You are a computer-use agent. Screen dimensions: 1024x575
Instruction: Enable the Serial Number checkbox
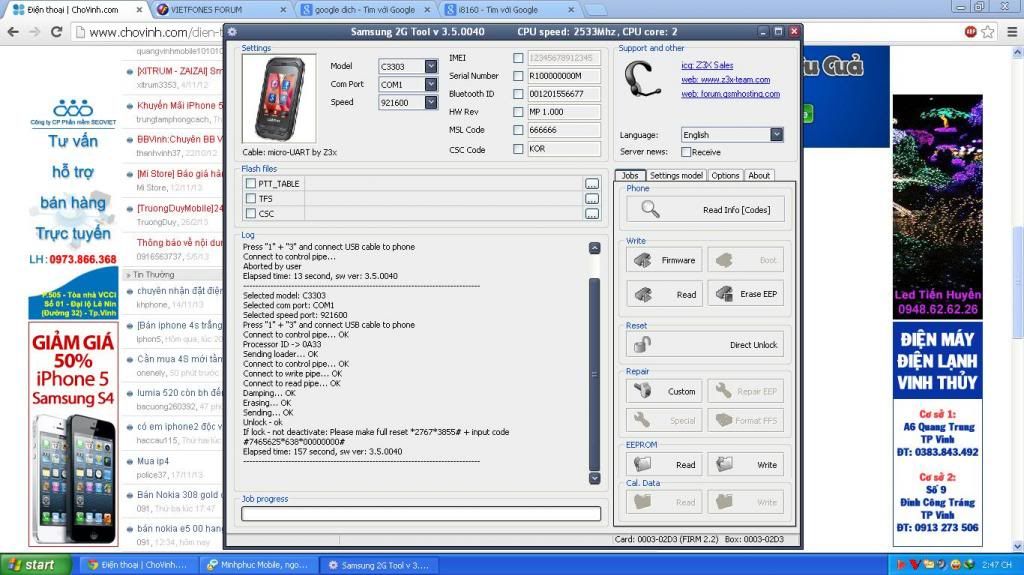(x=518, y=76)
